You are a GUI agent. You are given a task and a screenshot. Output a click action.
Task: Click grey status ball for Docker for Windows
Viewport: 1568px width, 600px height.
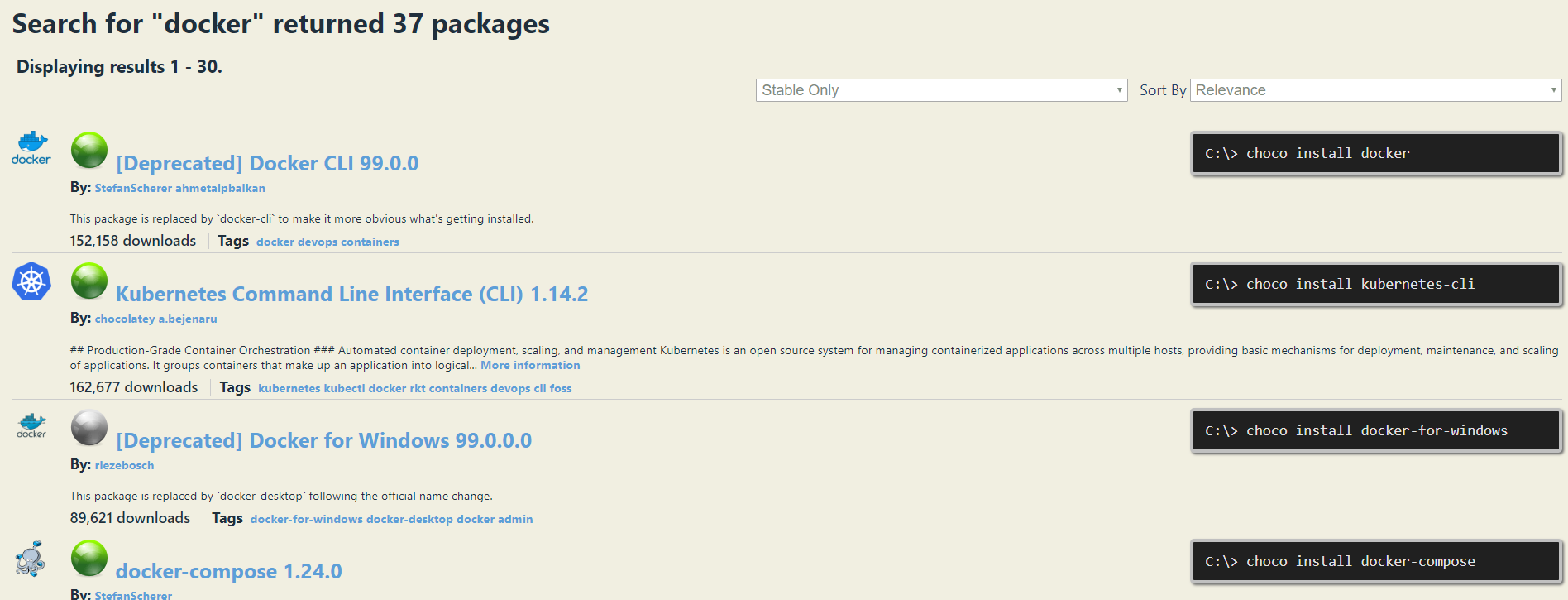89,427
